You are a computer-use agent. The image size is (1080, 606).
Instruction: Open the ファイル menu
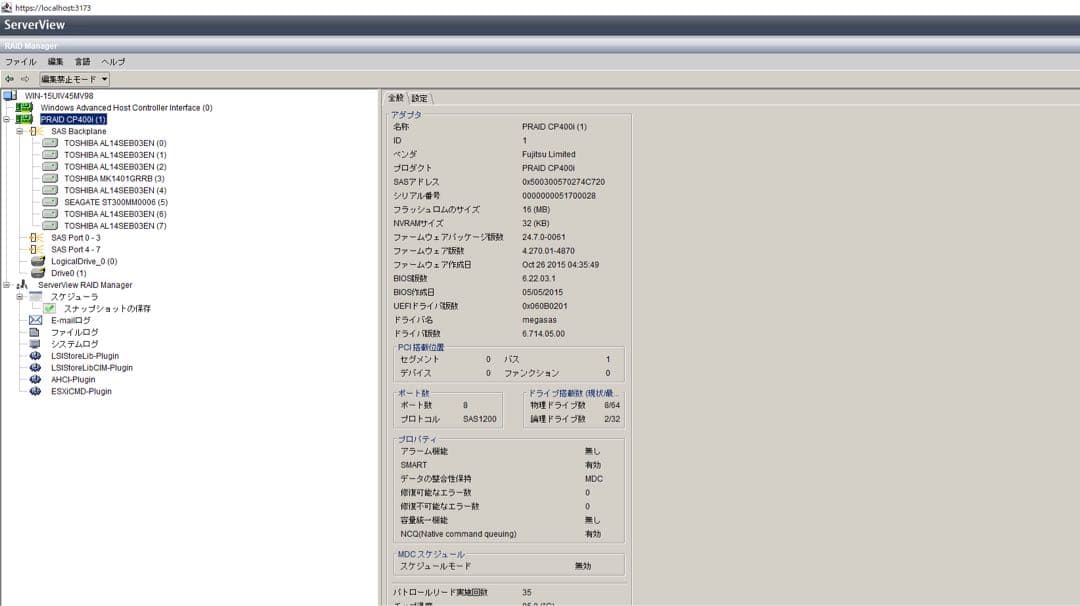[21, 62]
